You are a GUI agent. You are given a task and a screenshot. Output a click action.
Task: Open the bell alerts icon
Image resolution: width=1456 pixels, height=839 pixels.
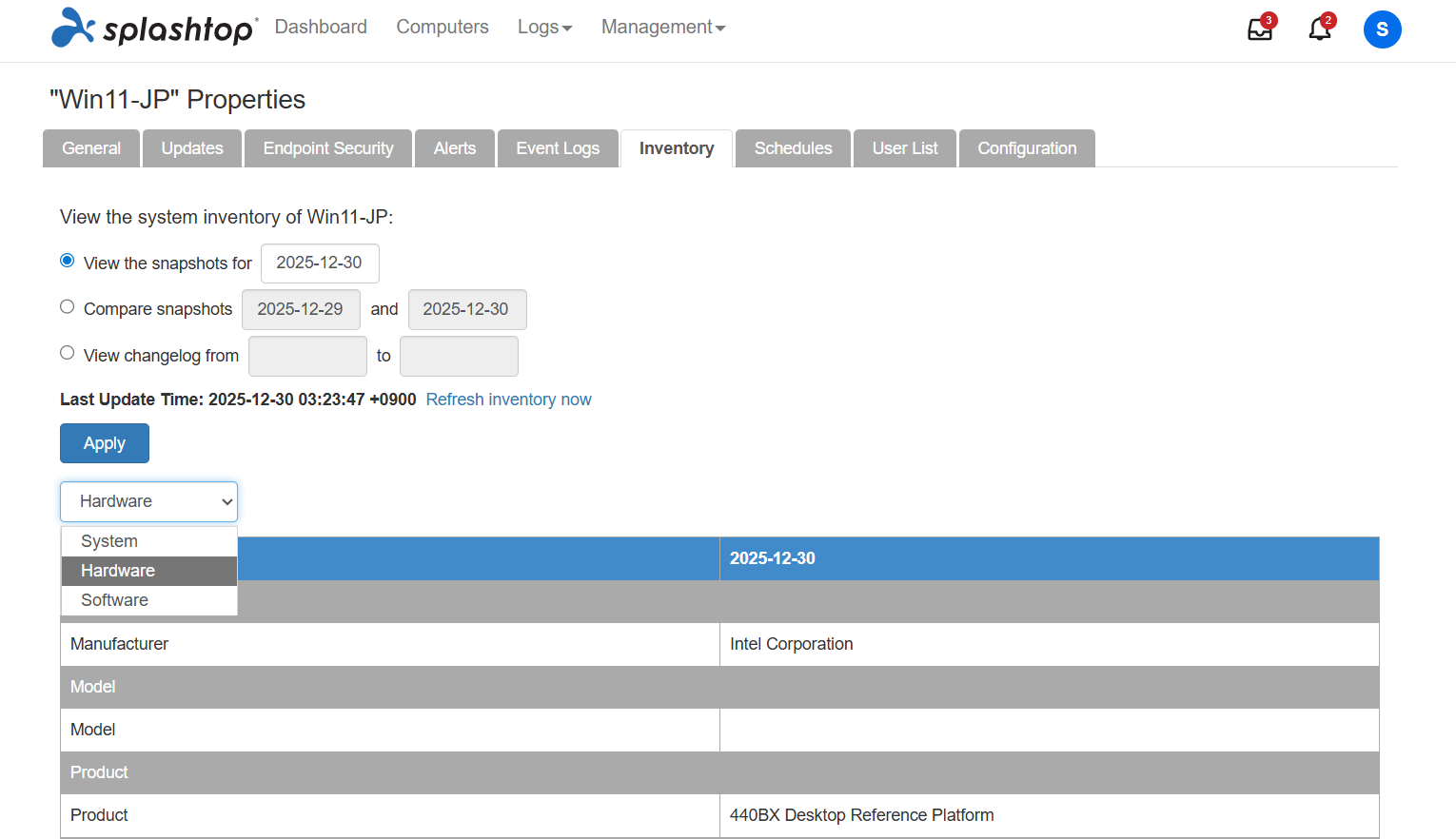[x=1320, y=29]
